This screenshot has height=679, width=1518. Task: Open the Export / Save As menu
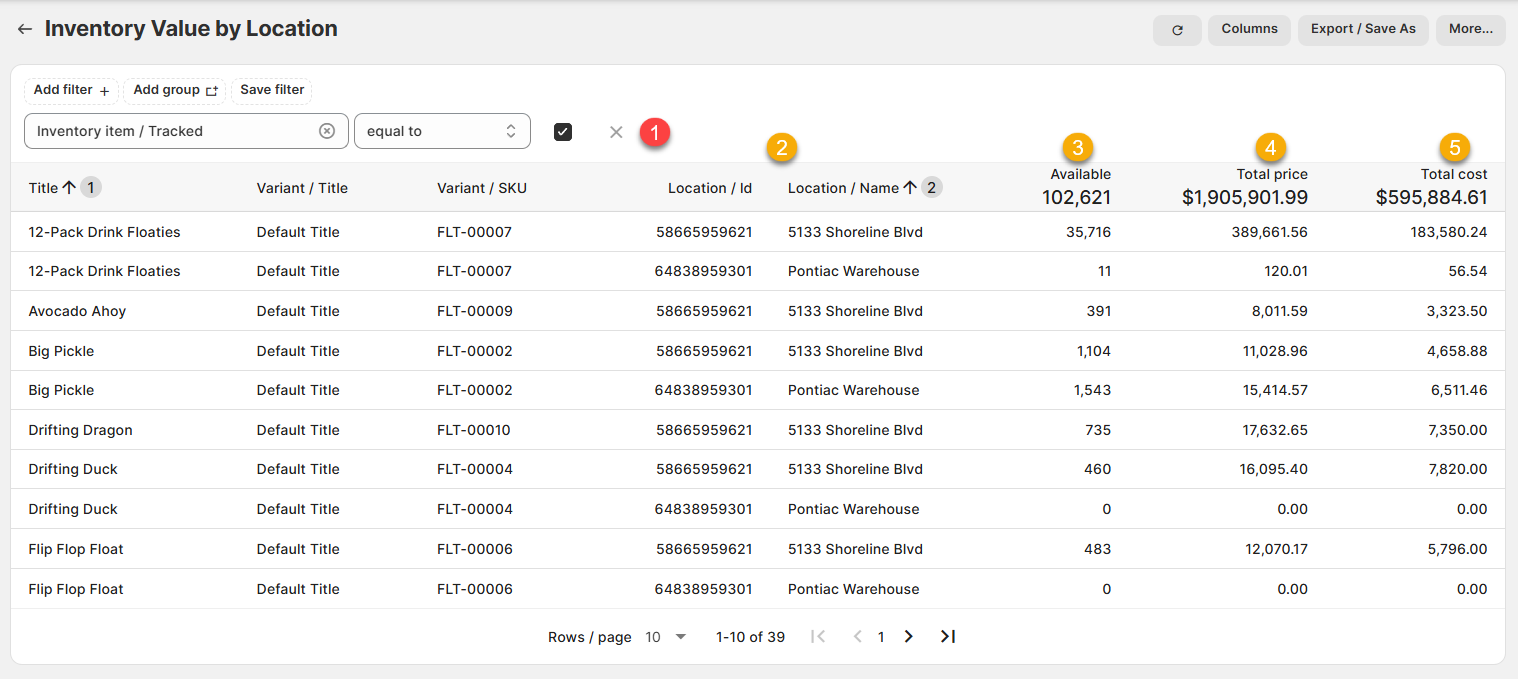click(x=1363, y=30)
